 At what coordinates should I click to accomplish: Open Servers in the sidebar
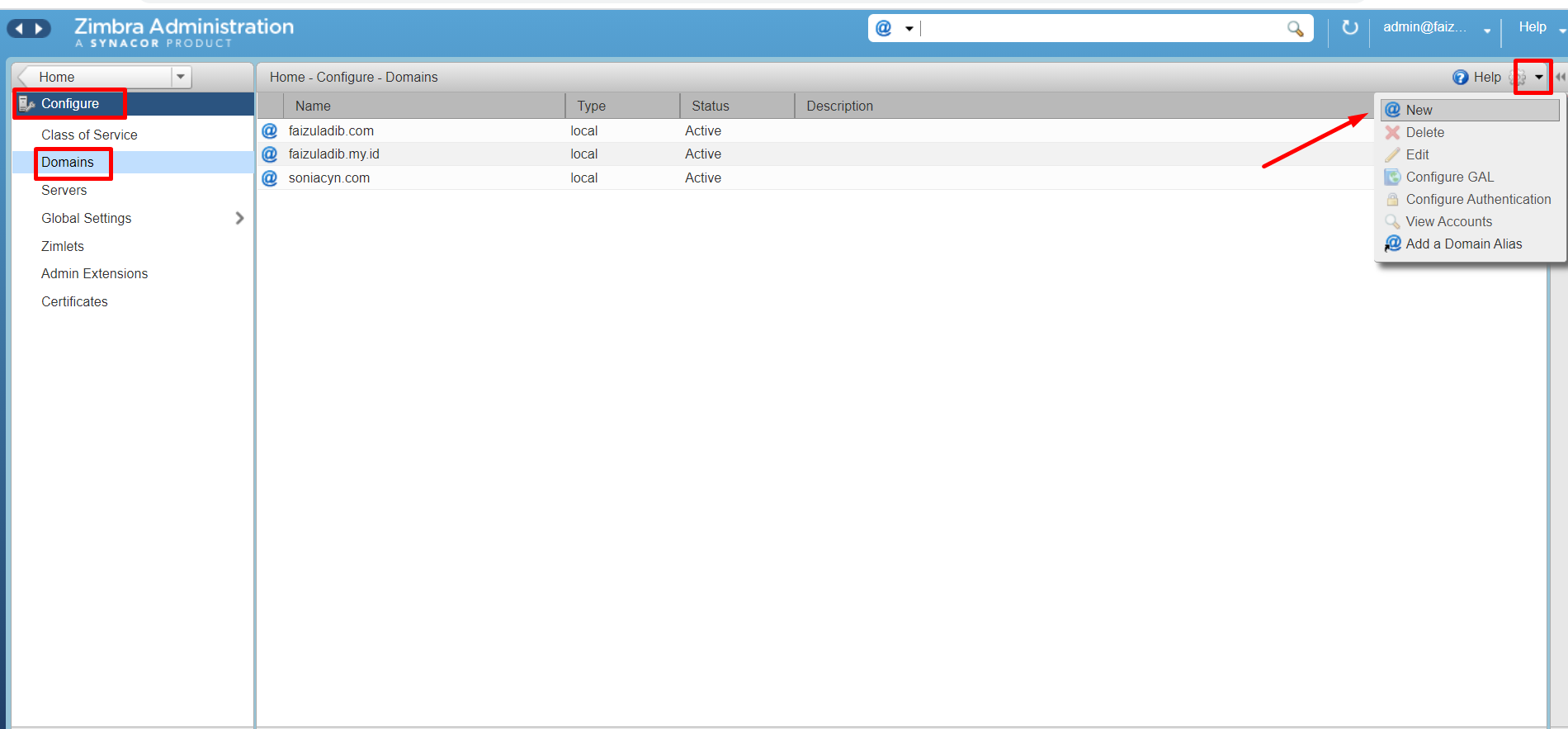coord(64,190)
